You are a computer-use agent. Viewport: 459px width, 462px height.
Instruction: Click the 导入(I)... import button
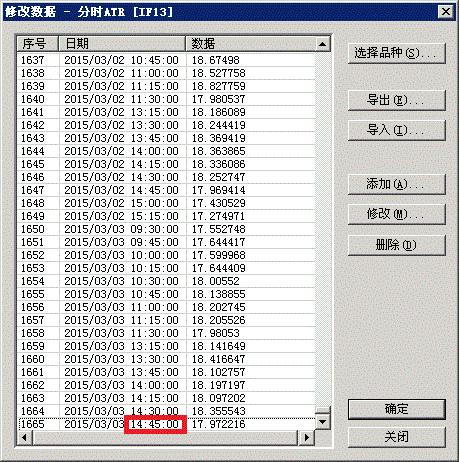click(397, 130)
